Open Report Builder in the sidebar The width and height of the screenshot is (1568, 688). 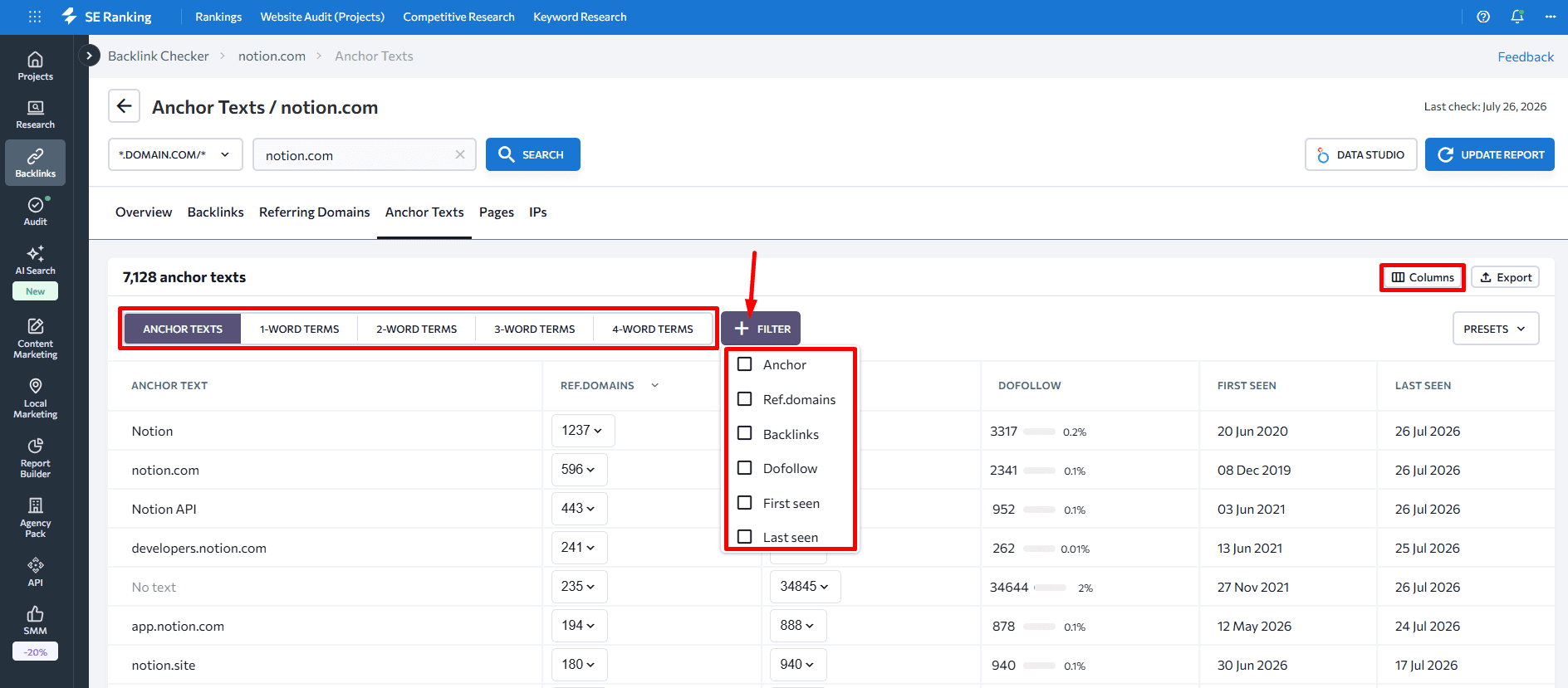tap(36, 458)
